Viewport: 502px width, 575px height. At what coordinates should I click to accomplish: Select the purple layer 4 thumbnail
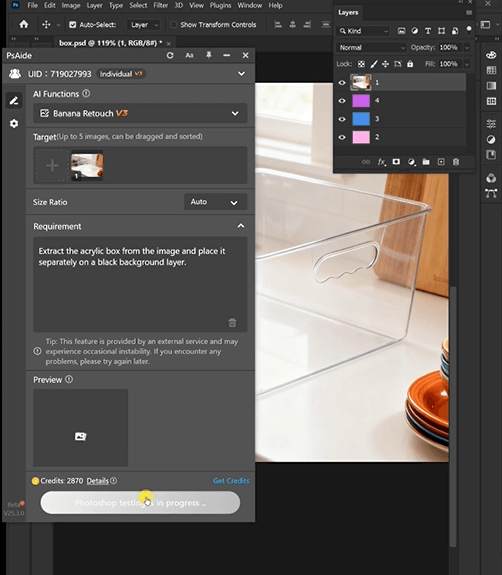click(361, 100)
